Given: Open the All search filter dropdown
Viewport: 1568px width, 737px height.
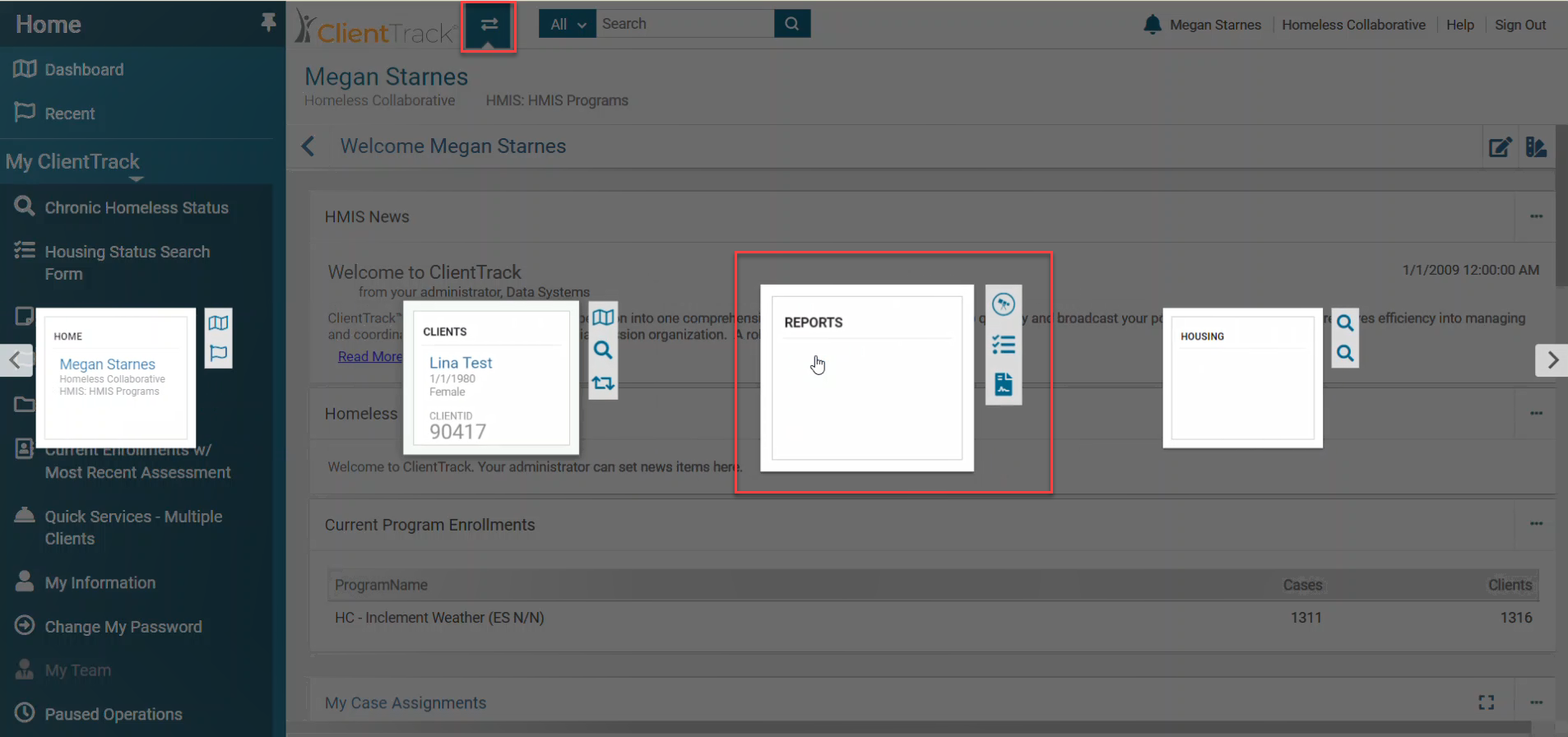Looking at the screenshot, I should 567,24.
